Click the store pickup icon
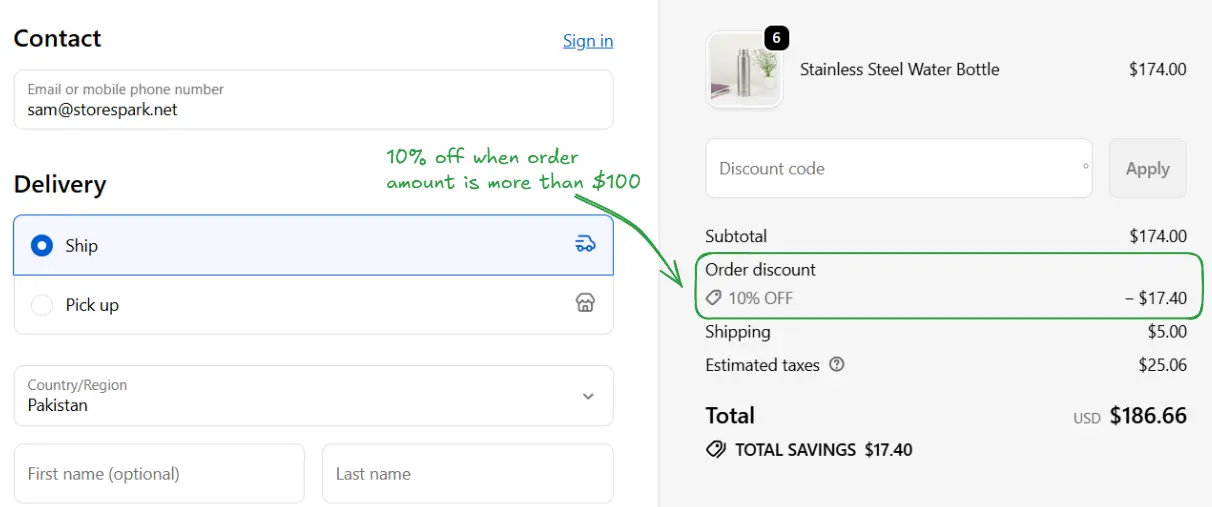The height and width of the screenshot is (507, 1212). tap(586, 304)
